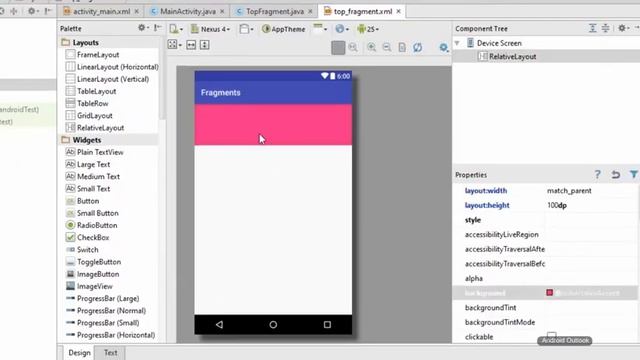Choose the ToggleButton widget
The width and height of the screenshot is (640, 360).
click(x=93, y=262)
